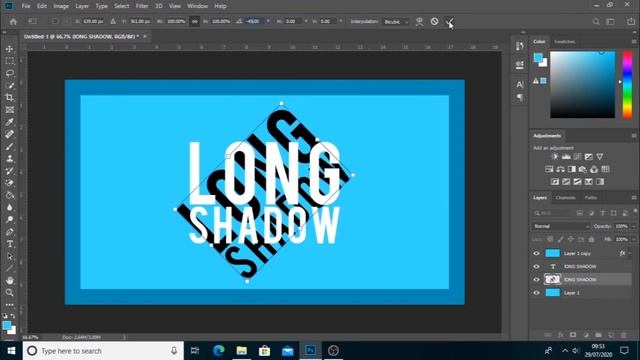640x360 pixels.
Task: Click the foreground color swatch in Color panel
Action: tap(538, 58)
